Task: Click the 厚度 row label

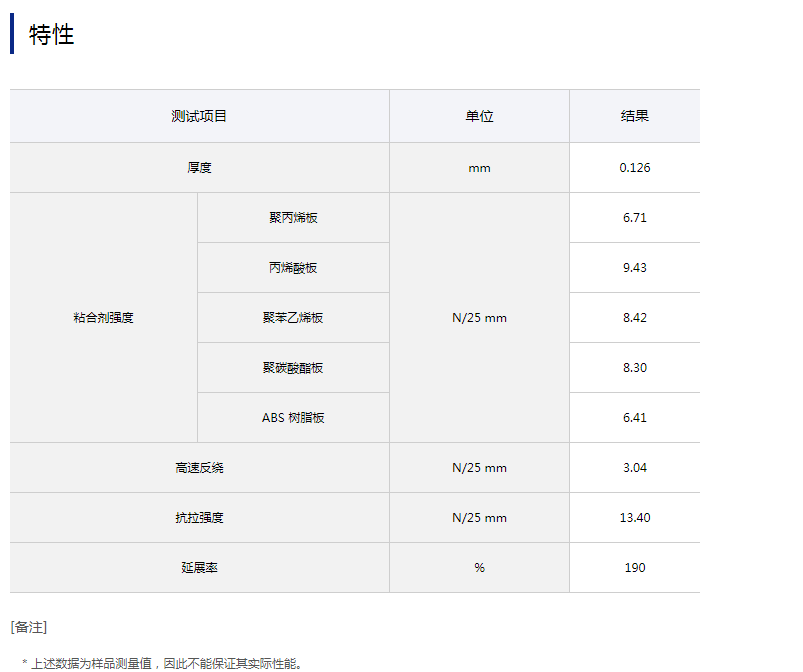Action: pyautogui.click(x=199, y=168)
